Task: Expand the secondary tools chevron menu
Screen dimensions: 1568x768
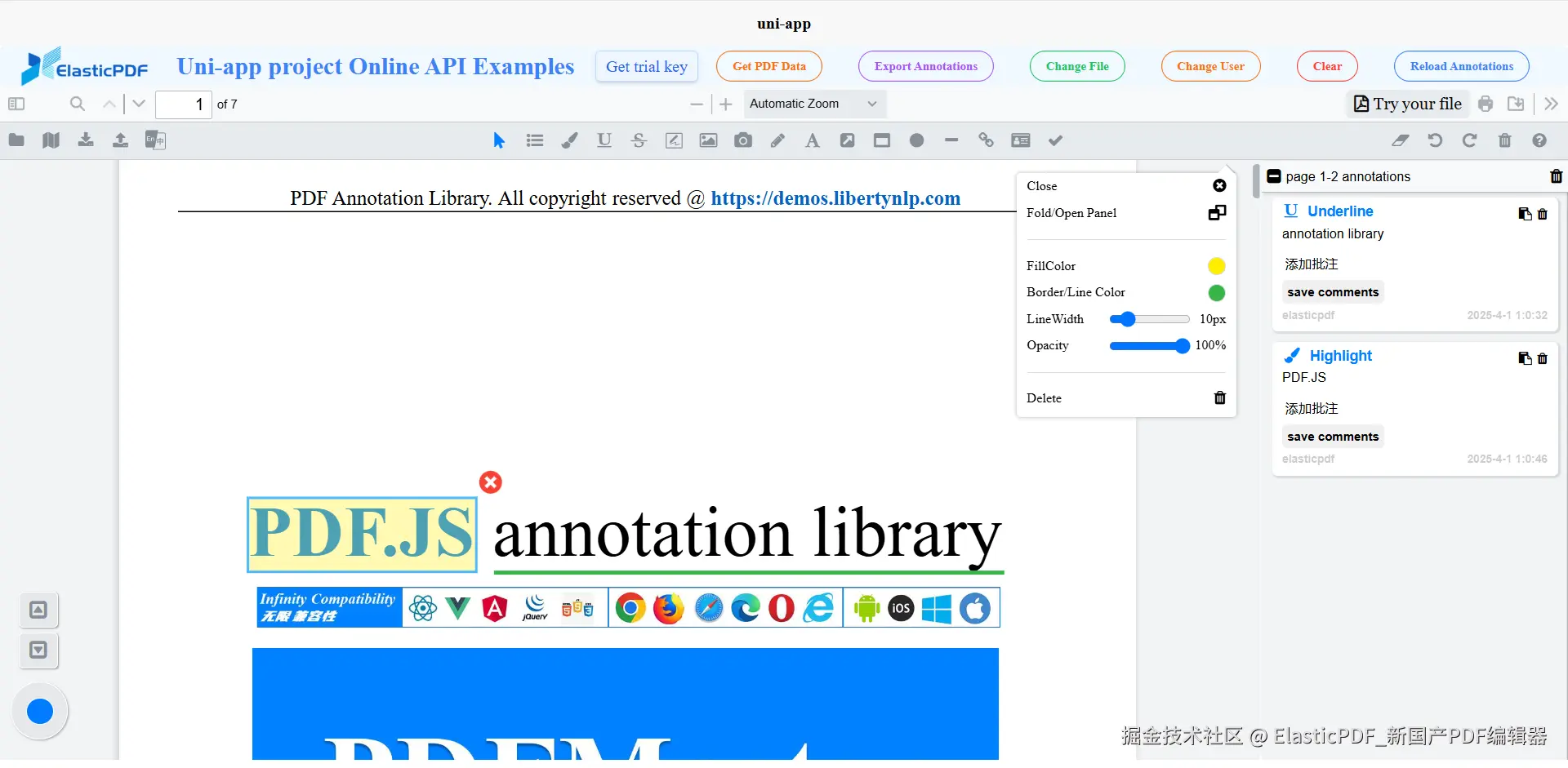Action: [x=1551, y=104]
